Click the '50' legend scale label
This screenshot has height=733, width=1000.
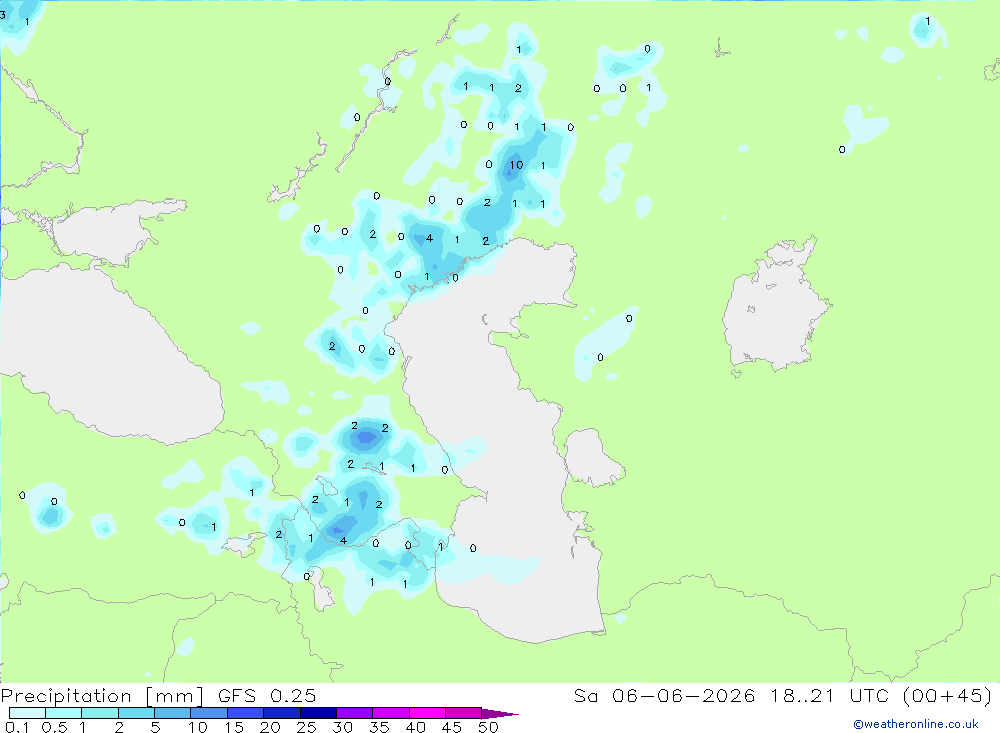coord(488,727)
